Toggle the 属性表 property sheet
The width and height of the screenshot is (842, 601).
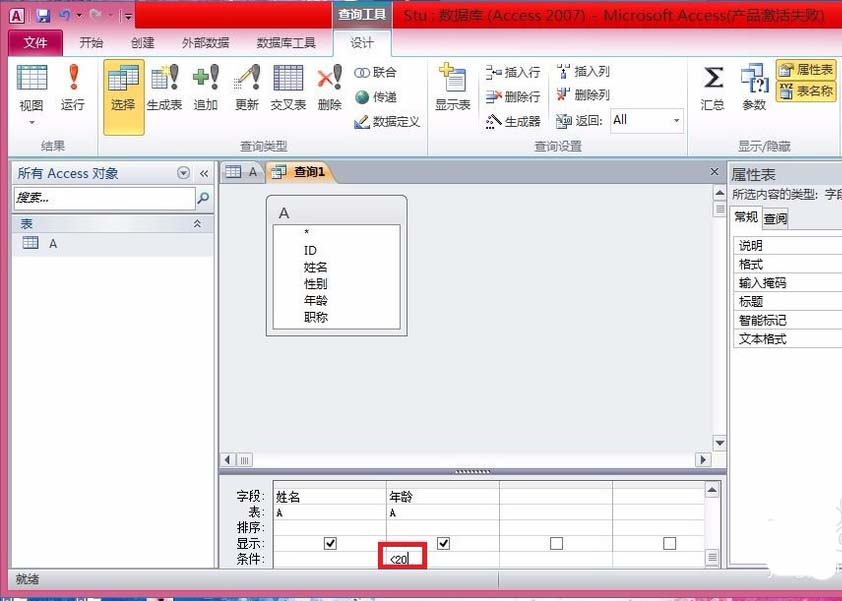pos(806,70)
